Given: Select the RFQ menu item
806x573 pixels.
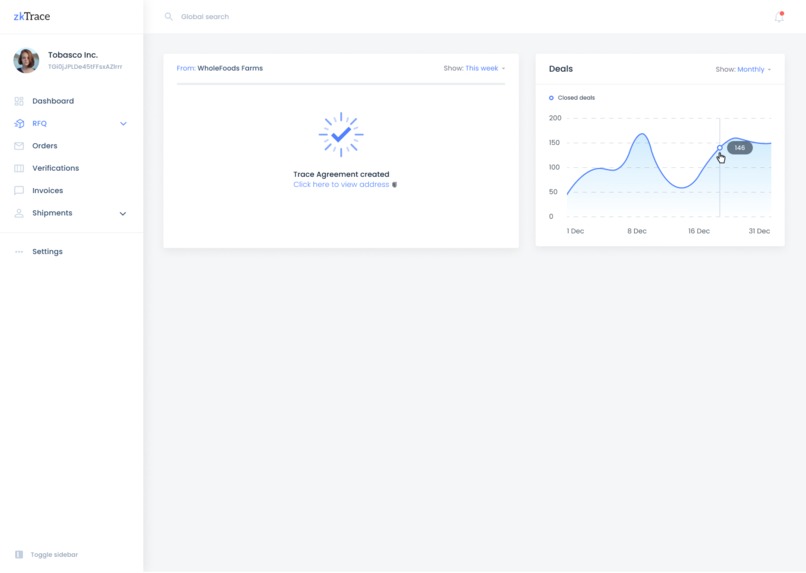Looking at the screenshot, I should coord(40,123).
